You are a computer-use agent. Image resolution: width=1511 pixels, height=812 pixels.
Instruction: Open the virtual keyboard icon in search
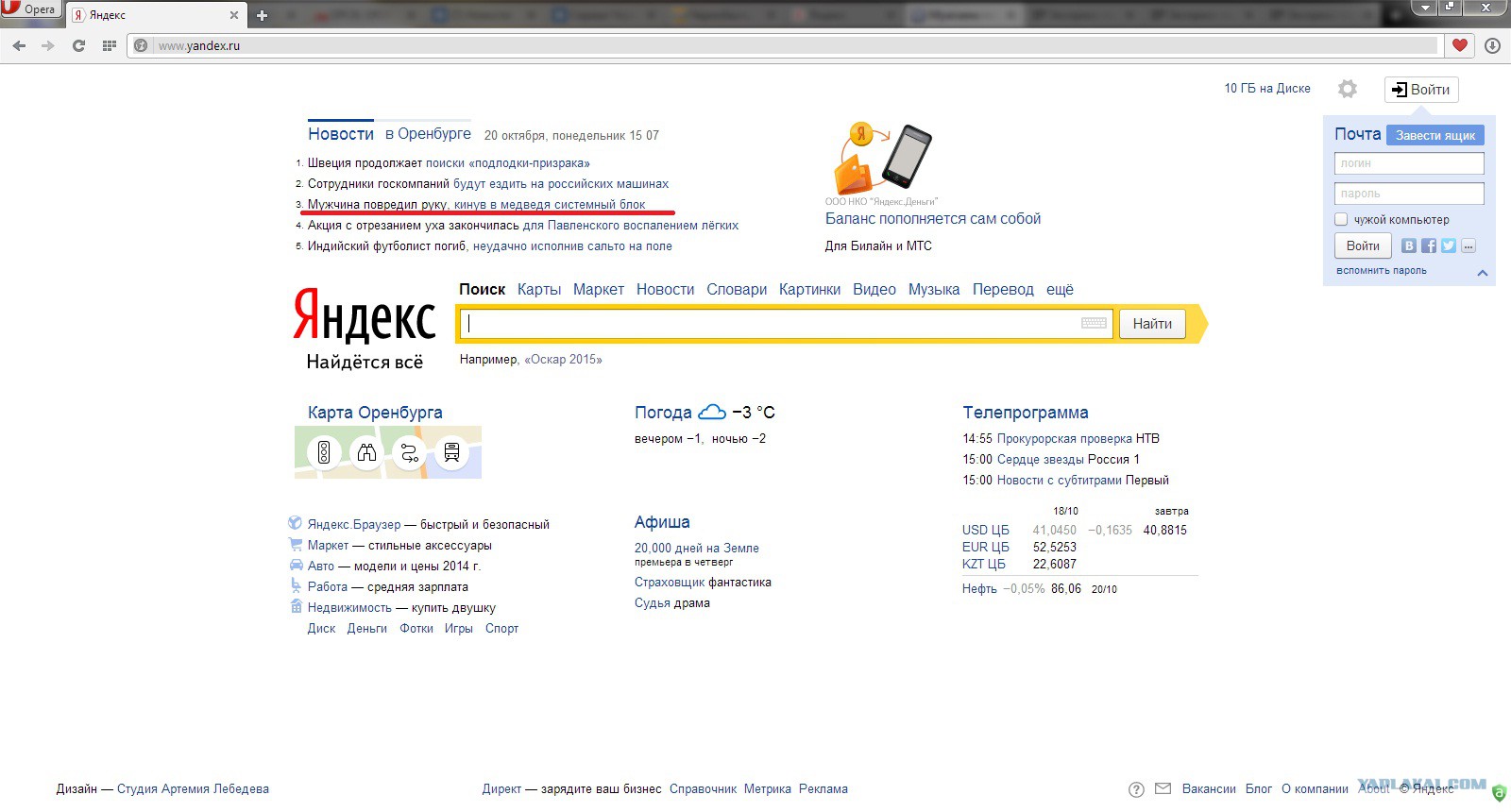1094,323
